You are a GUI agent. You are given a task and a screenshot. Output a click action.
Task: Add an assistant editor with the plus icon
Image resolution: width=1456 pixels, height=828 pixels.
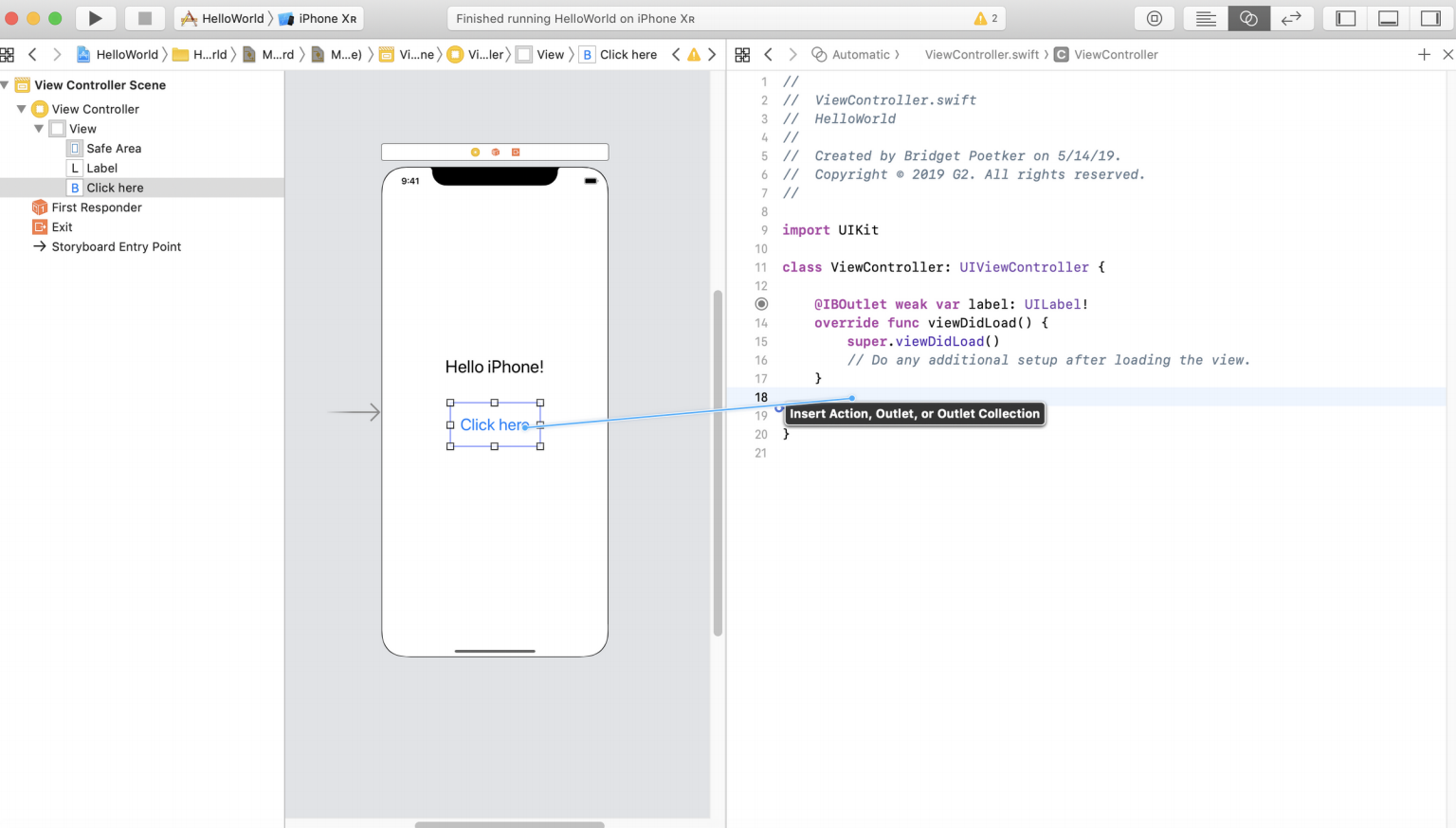pyautogui.click(x=1424, y=55)
